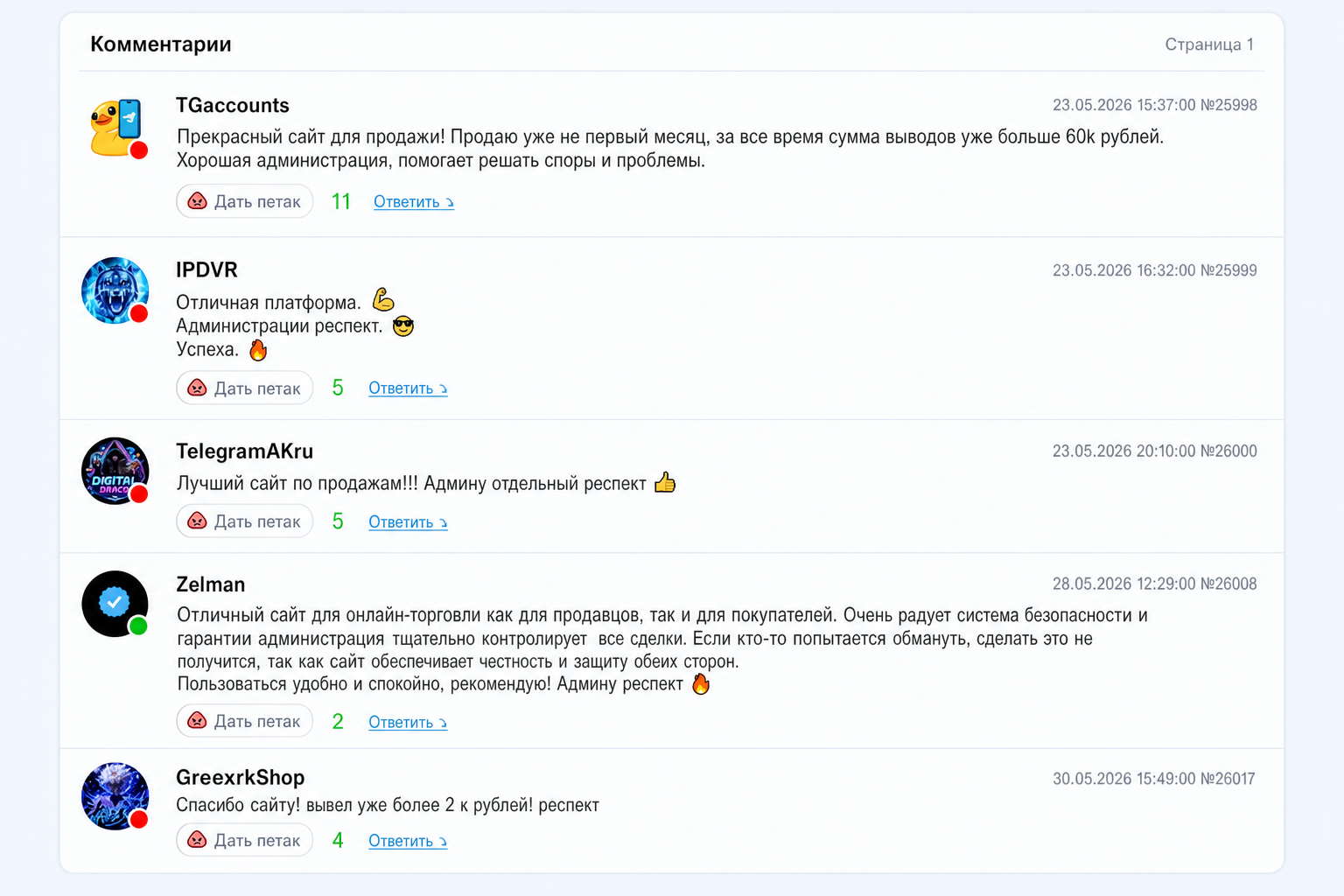Reply to GreexrkShop comment
1344x896 pixels.
pyautogui.click(x=408, y=841)
